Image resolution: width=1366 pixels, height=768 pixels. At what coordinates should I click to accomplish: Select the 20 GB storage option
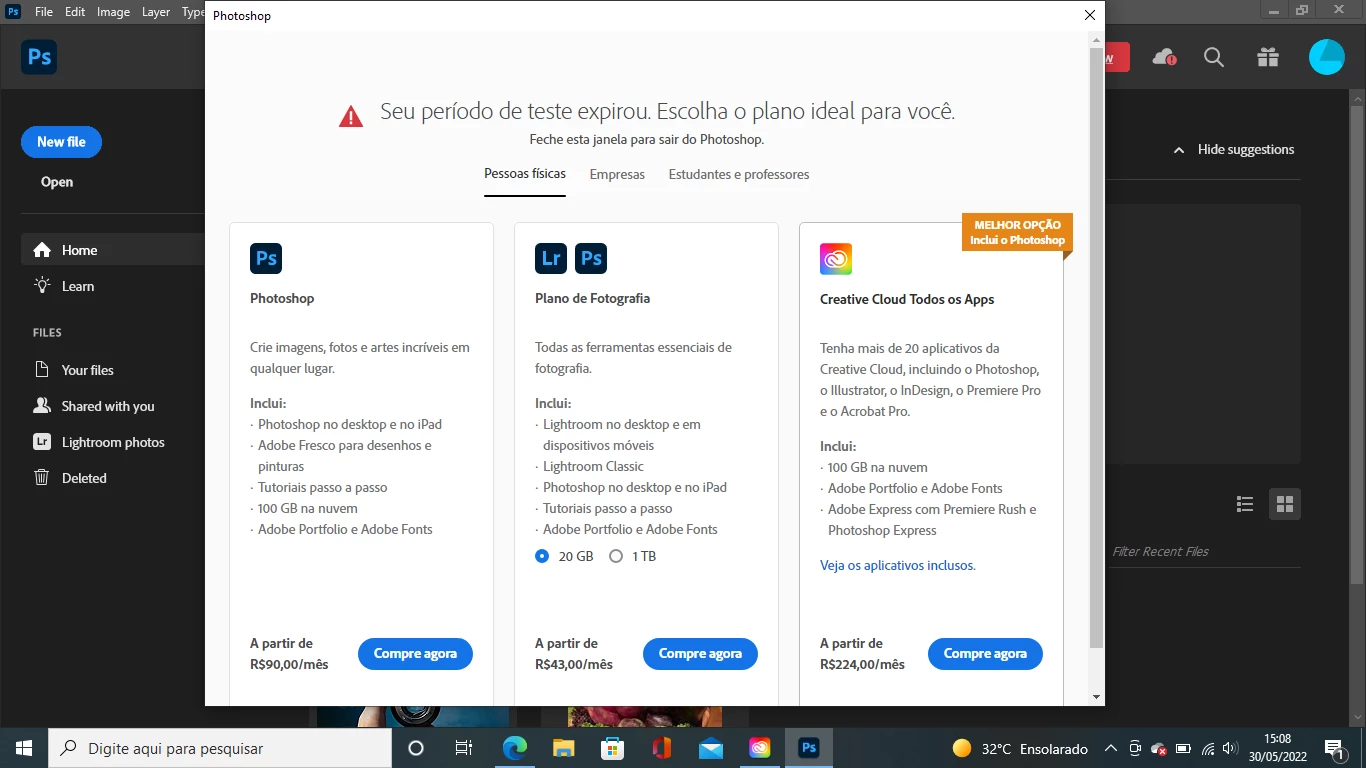[x=542, y=556]
